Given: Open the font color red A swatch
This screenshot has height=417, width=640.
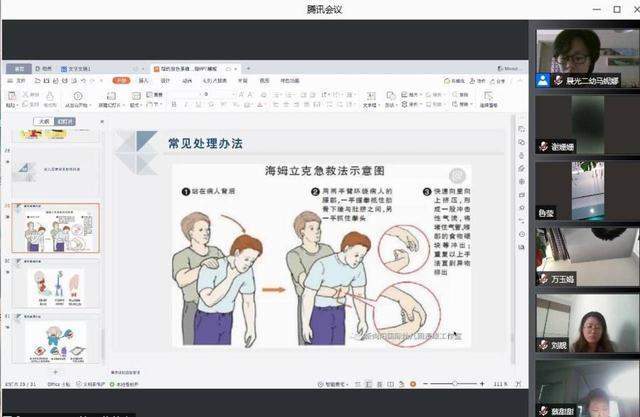Looking at the screenshot, I should pos(260,105).
